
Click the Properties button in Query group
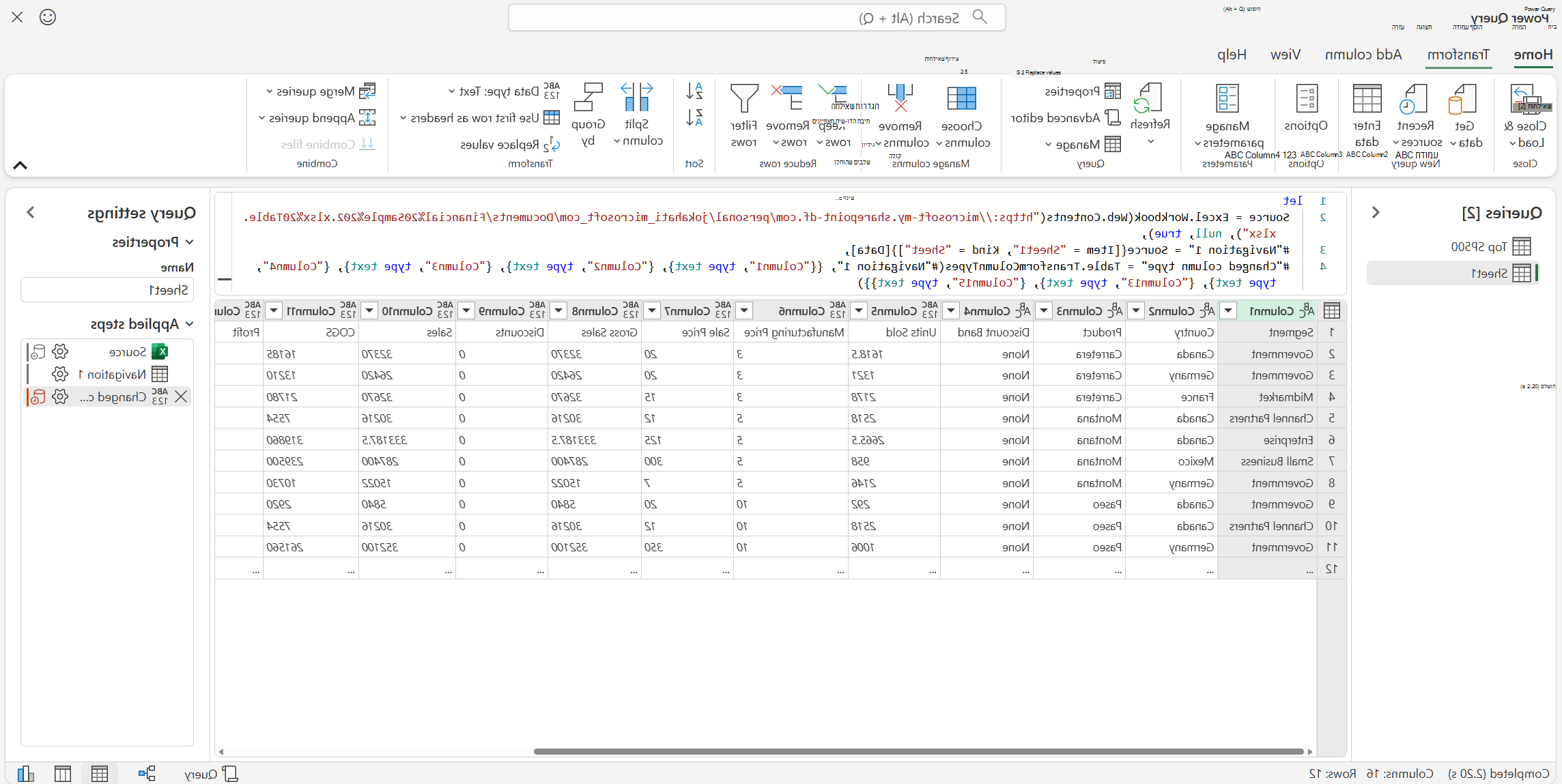[1083, 91]
